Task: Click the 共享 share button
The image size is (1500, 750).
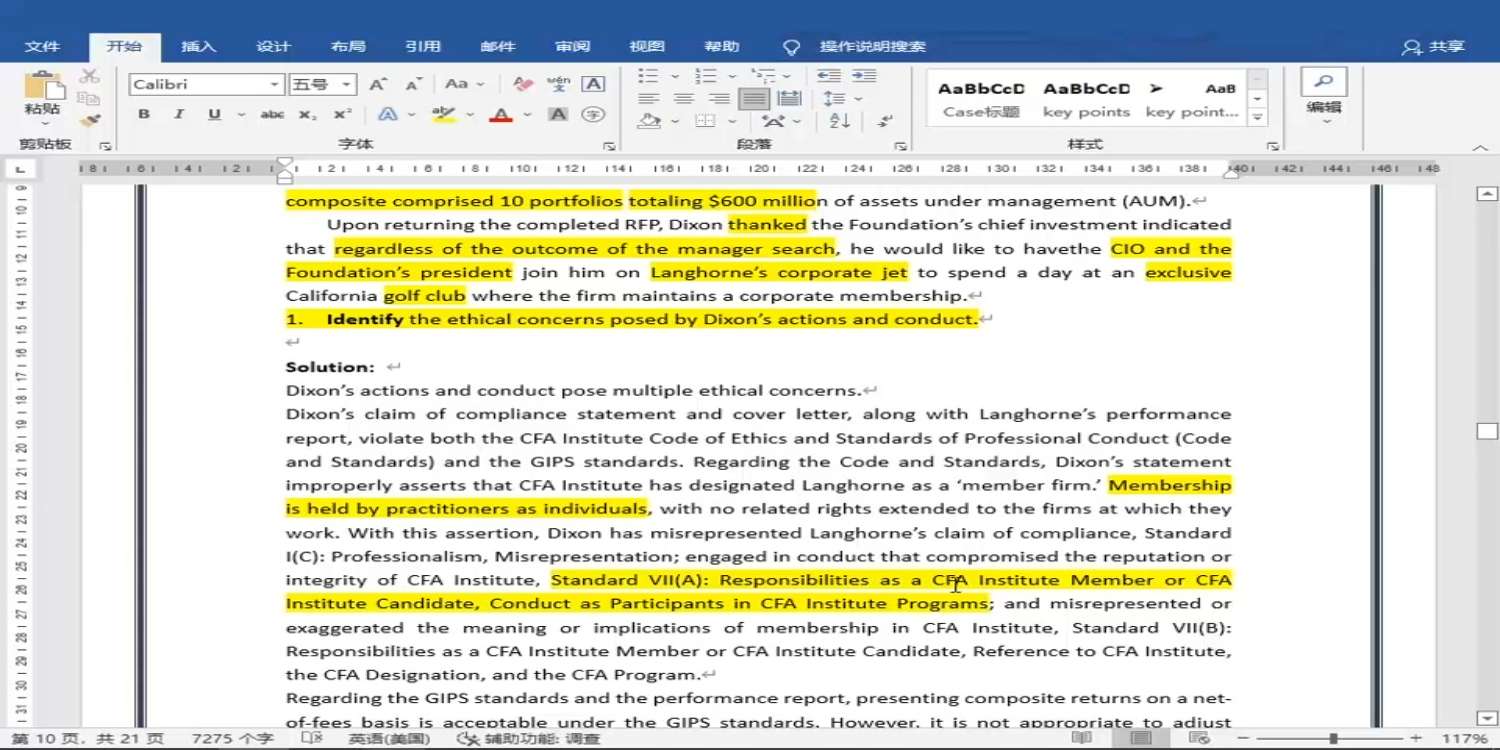Action: (x=1434, y=47)
